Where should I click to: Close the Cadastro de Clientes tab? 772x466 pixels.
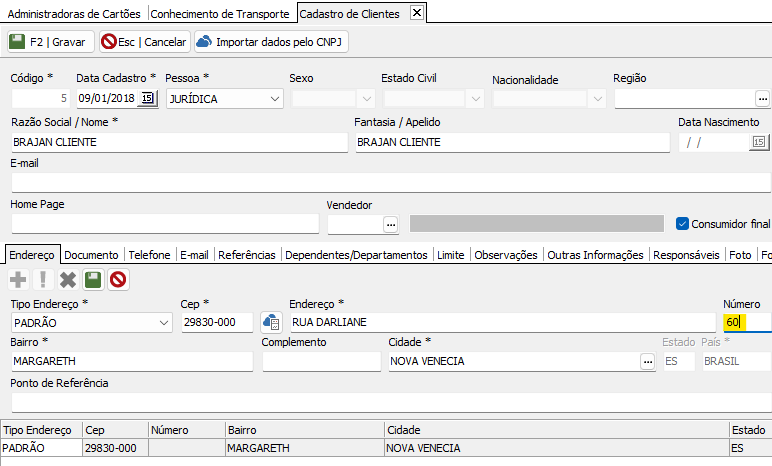point(417,13)
